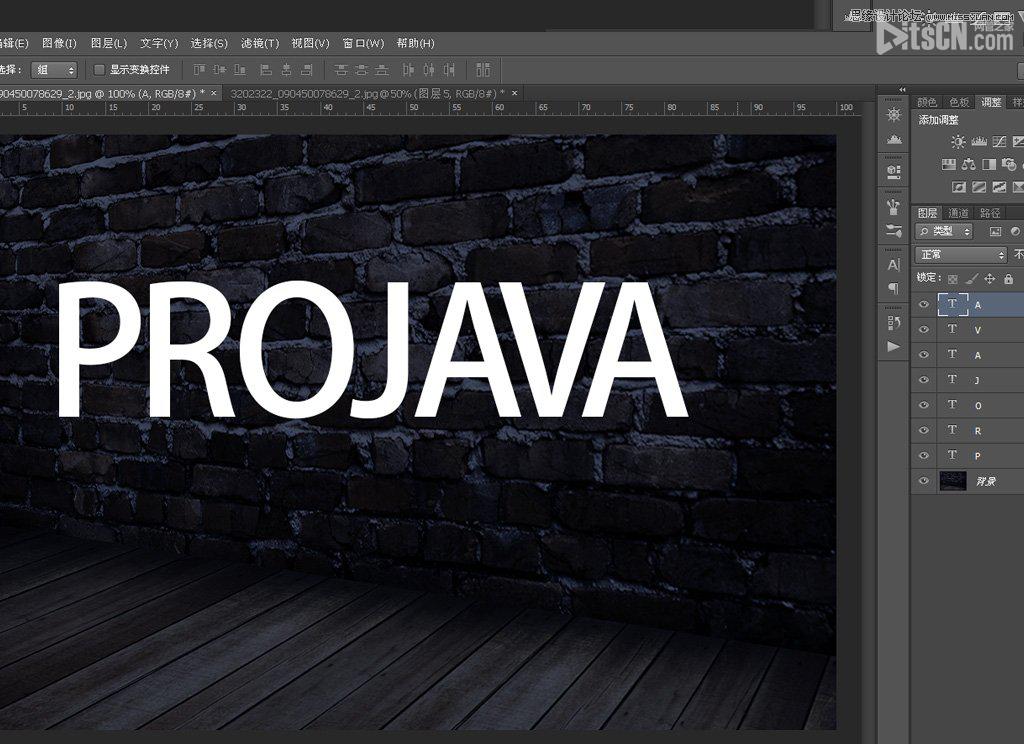Click Align Right Edges icon
Image resolution: width=1024 pixels, height=744 pixels.
point(306,69)
